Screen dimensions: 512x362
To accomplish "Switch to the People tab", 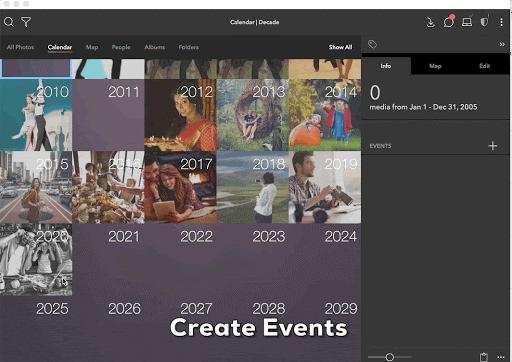I will pos(121,47).
